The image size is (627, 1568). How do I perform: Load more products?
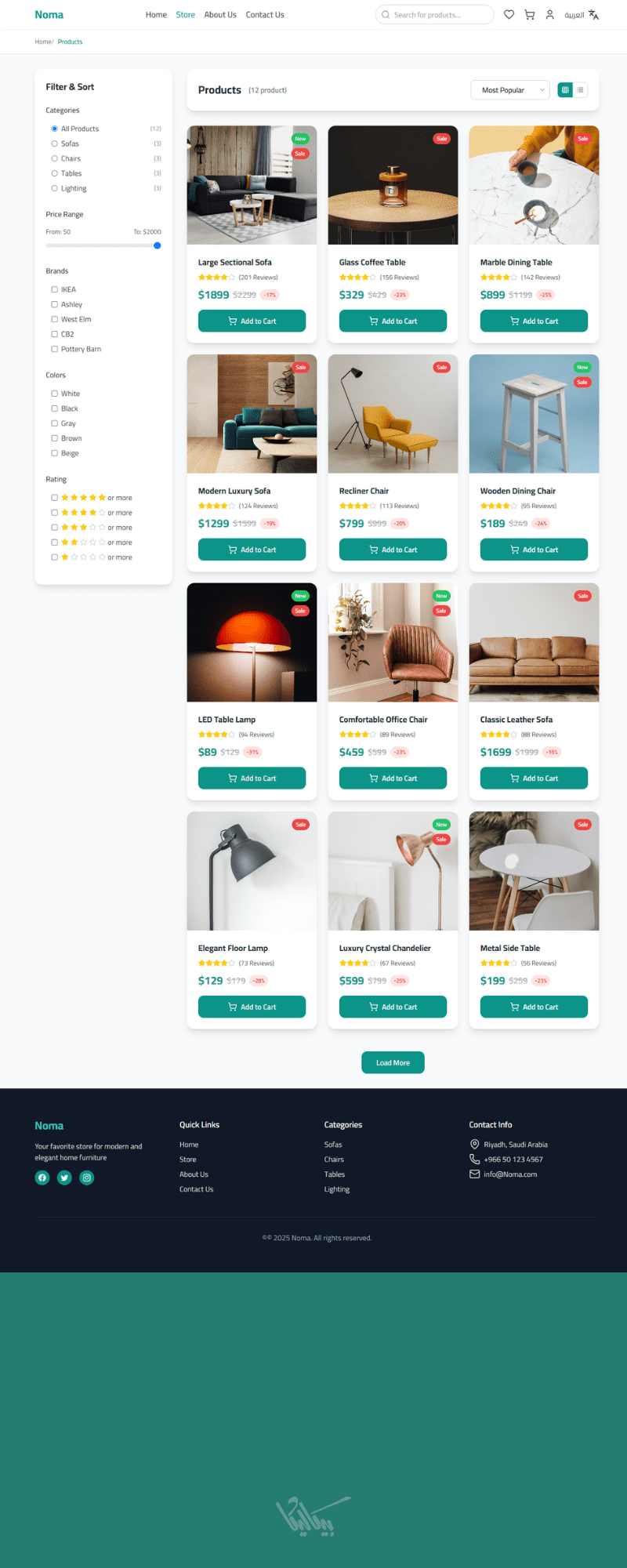click(x=393, y=1063)
